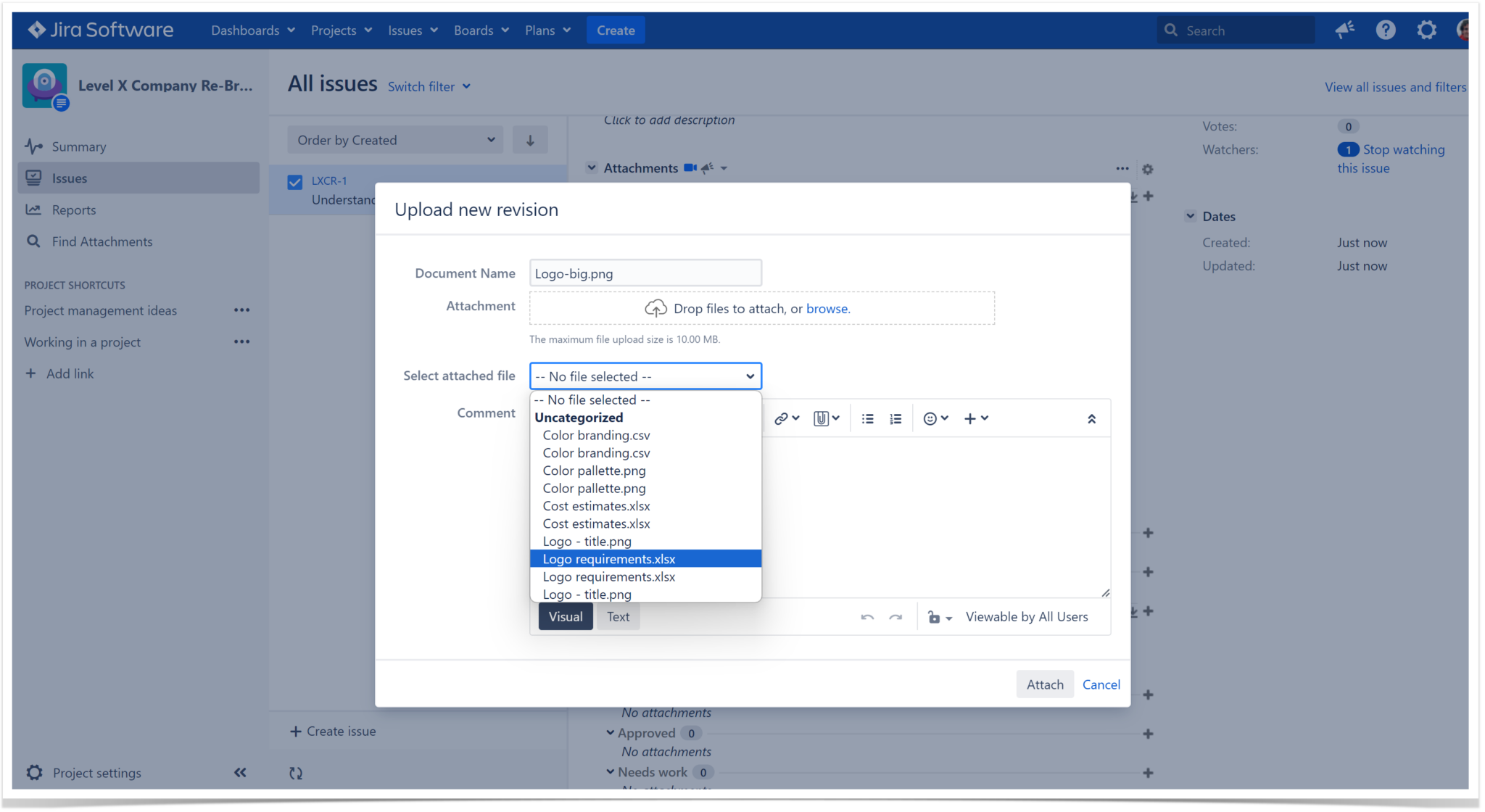This screenshot has width=1485, height=812.
Task: Click the plus insert icon in comment toolbar
Action: coord(972,418)
